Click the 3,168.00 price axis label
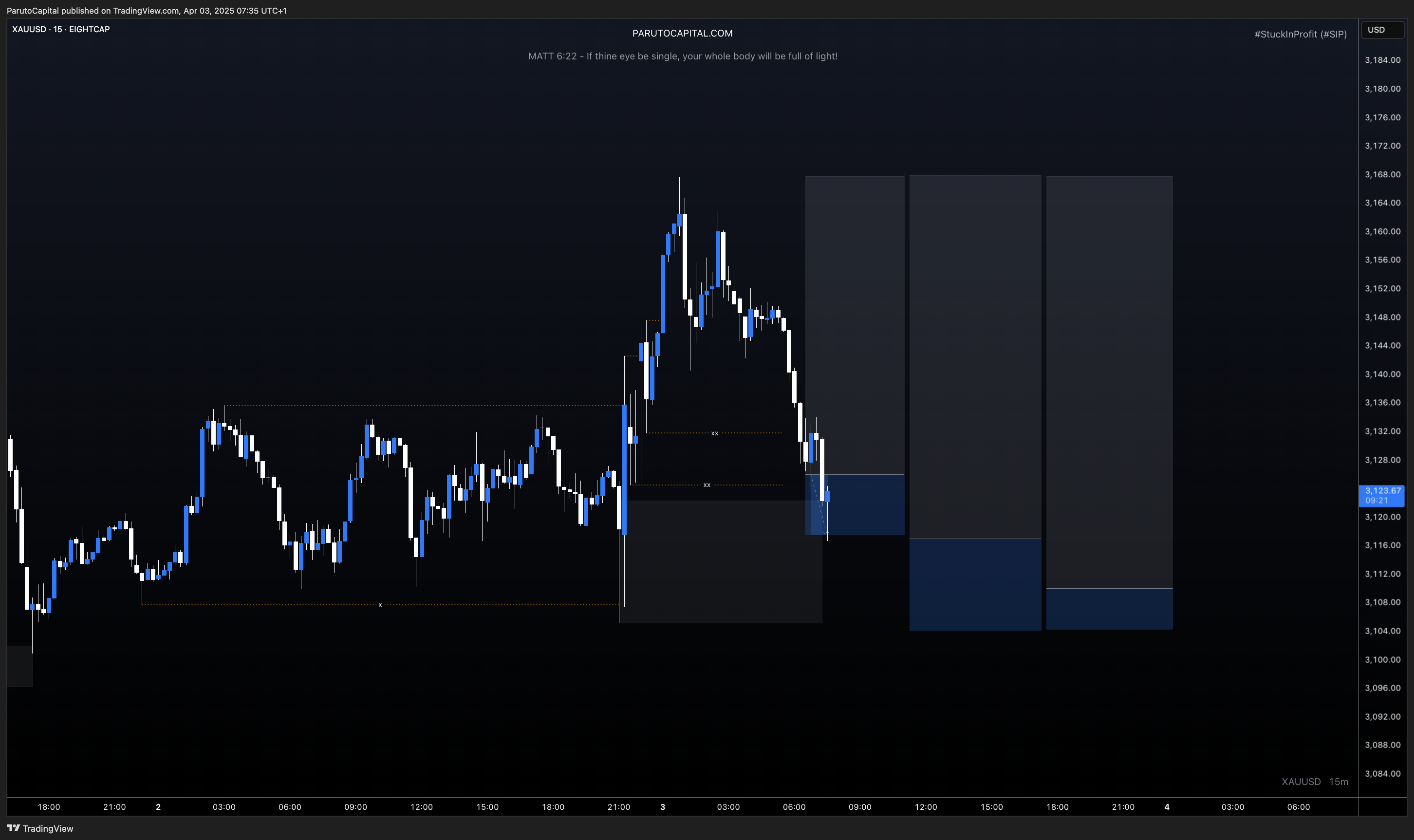 [1382, 174]
